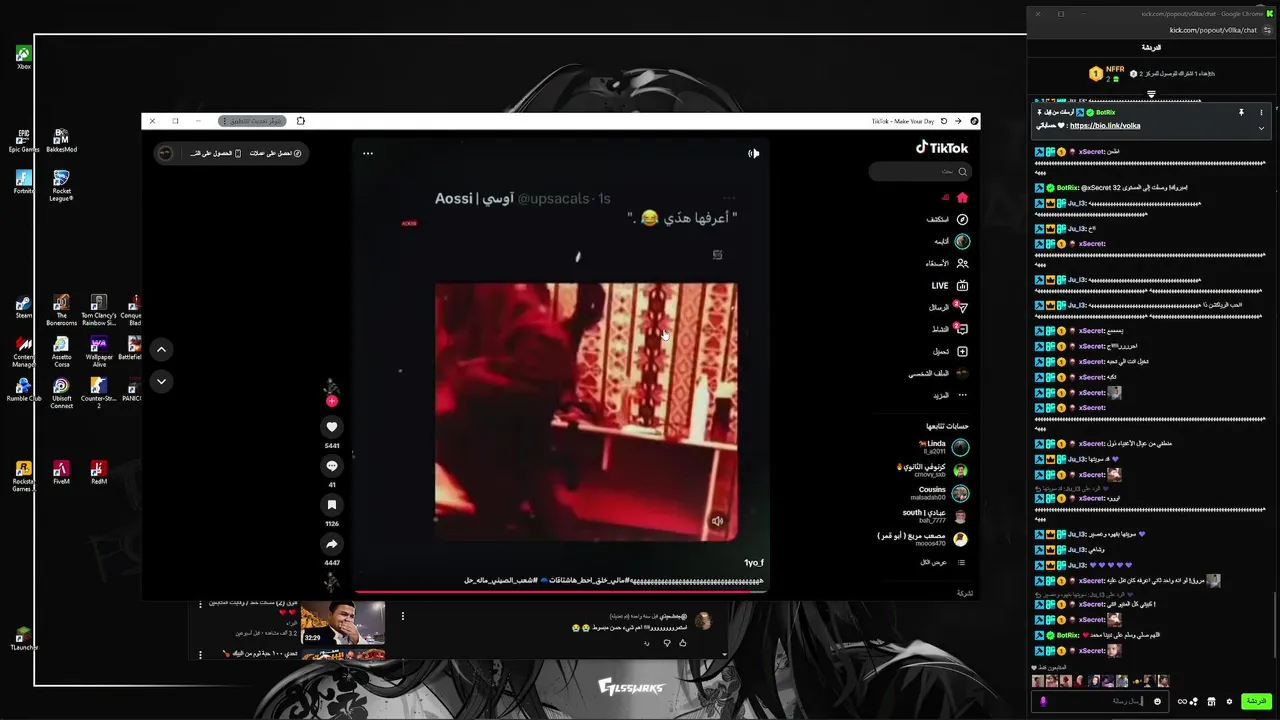Open the Epic Games desktop shortcut

click(24, 141)
